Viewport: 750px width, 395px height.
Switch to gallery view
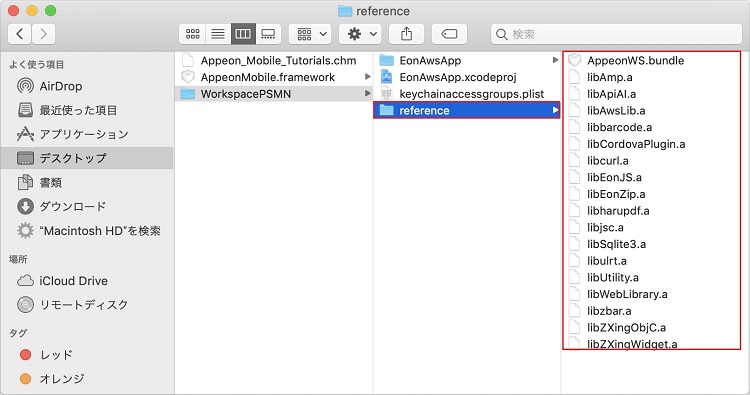[x=268, y=34]
